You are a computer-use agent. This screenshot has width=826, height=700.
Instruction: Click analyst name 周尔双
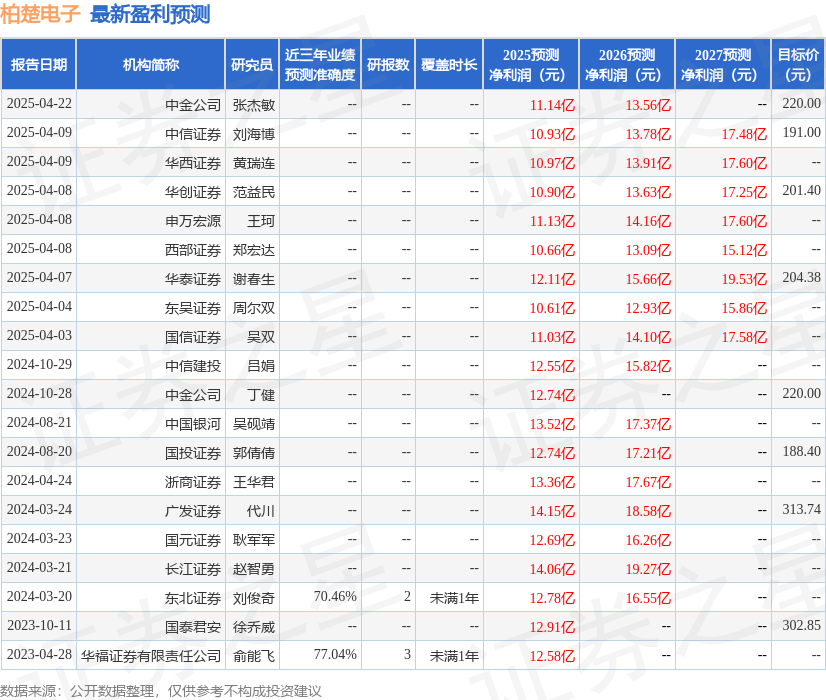[254, 308]
